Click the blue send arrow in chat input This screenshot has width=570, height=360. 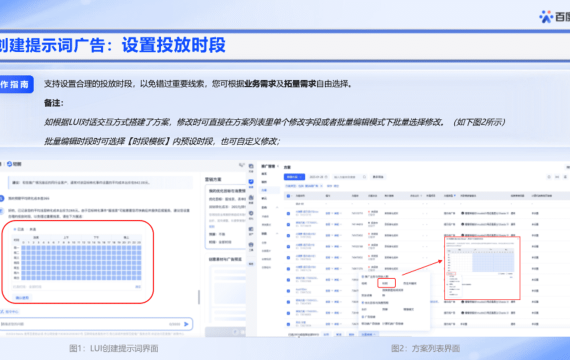point(186,324)
